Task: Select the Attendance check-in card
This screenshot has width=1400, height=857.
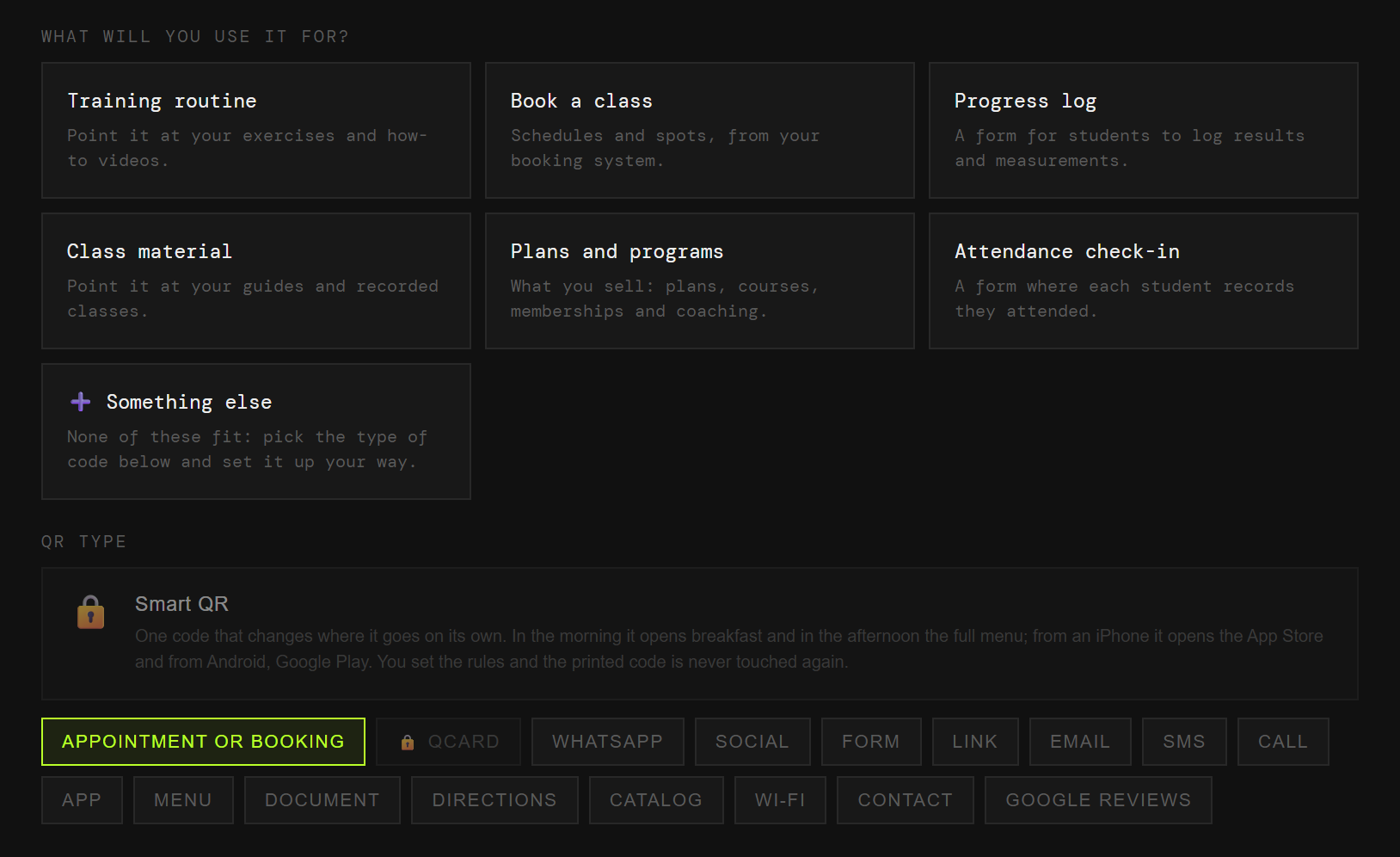Action: [1144, 281]
